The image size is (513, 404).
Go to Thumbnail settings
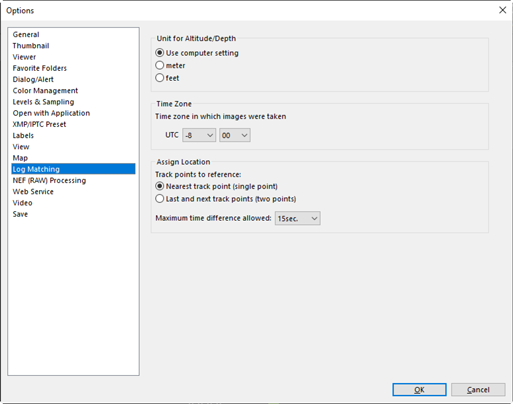[x=31, y=46]
